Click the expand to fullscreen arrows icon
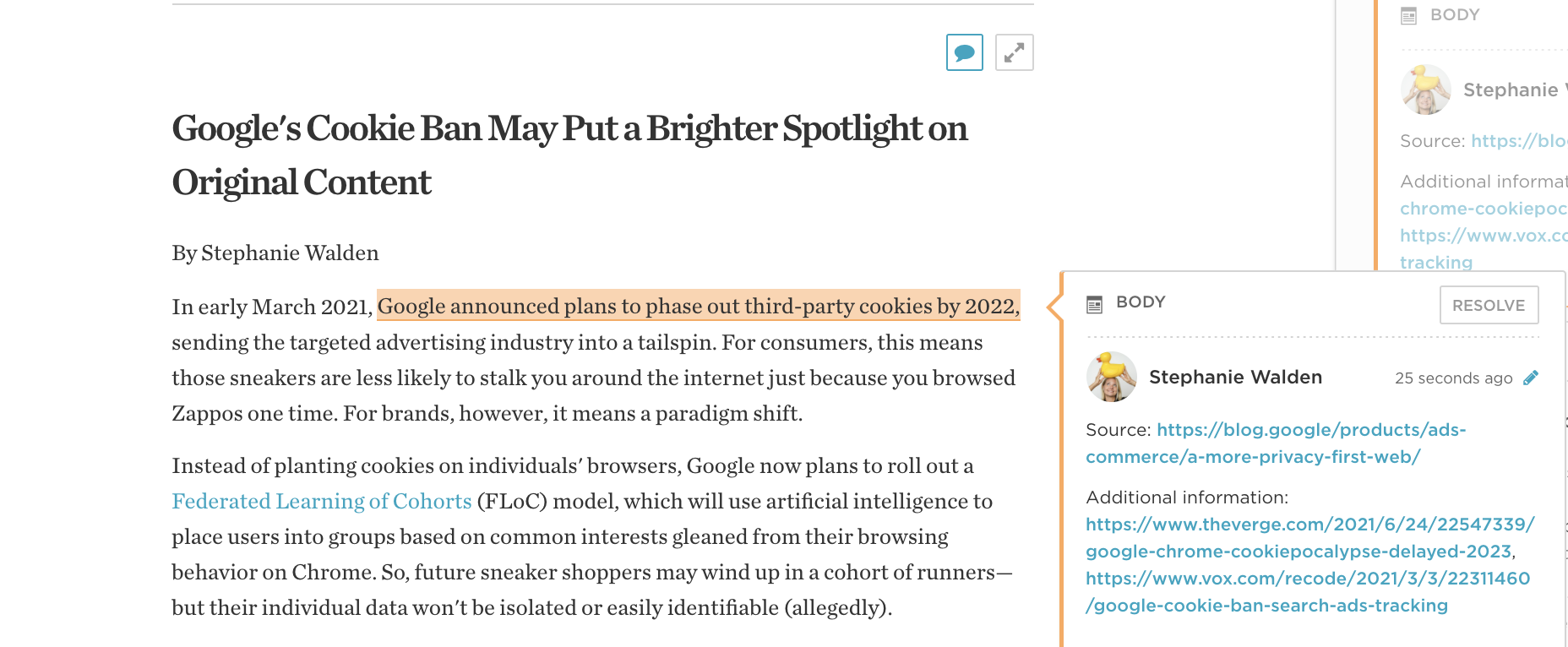This screenshot has width=1568, height=647. (1014, 52)
